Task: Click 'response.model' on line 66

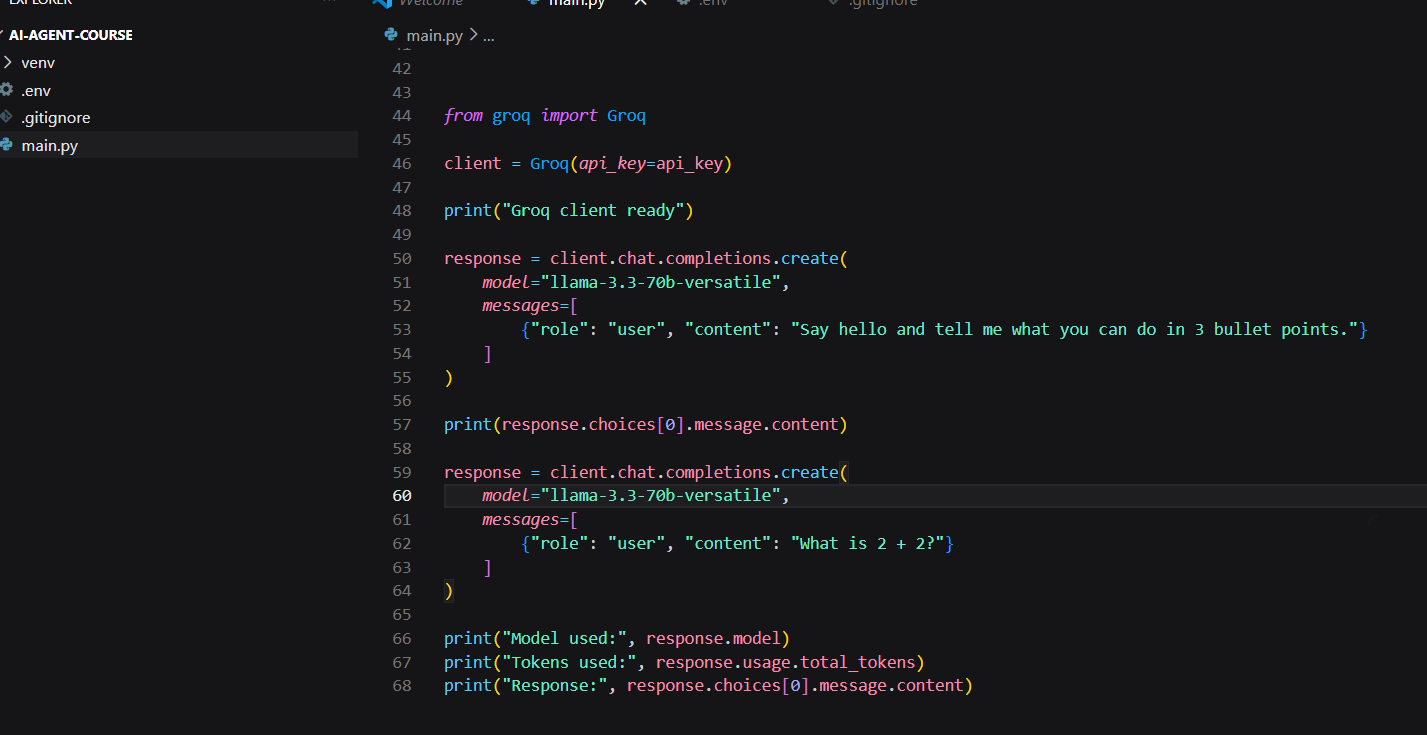Action: pos(713,638)
